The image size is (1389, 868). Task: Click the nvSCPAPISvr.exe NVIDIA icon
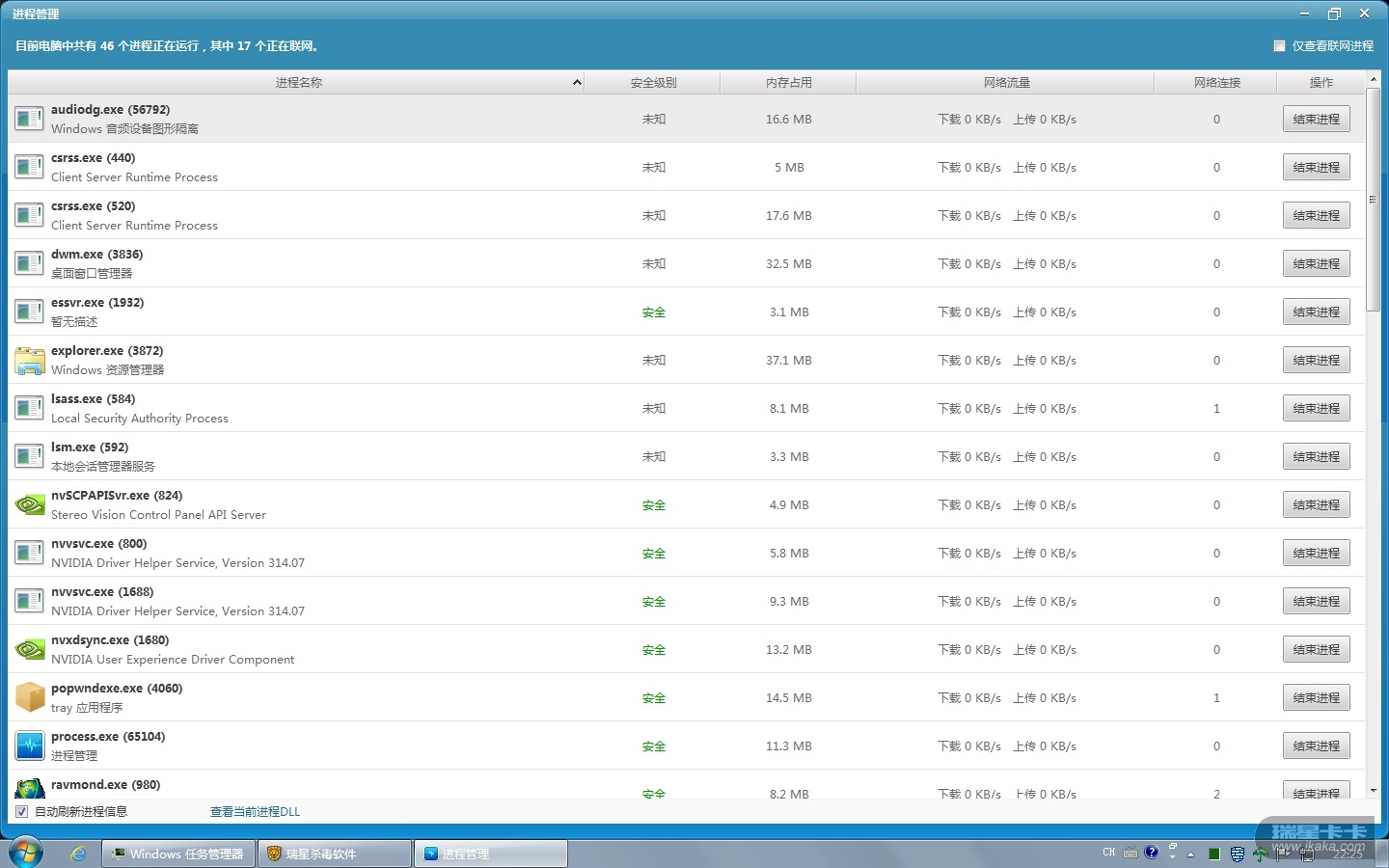coord(30,504)
